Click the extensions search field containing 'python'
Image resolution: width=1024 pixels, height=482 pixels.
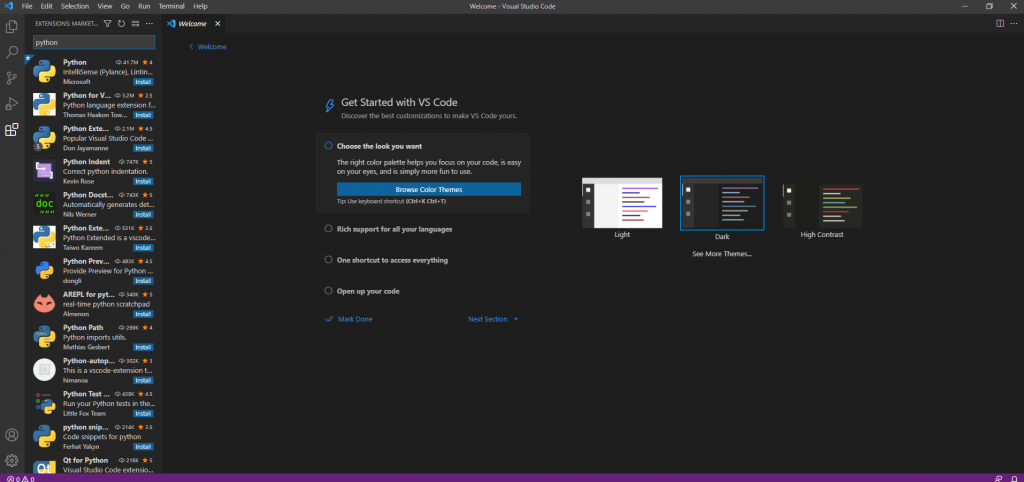94,42
